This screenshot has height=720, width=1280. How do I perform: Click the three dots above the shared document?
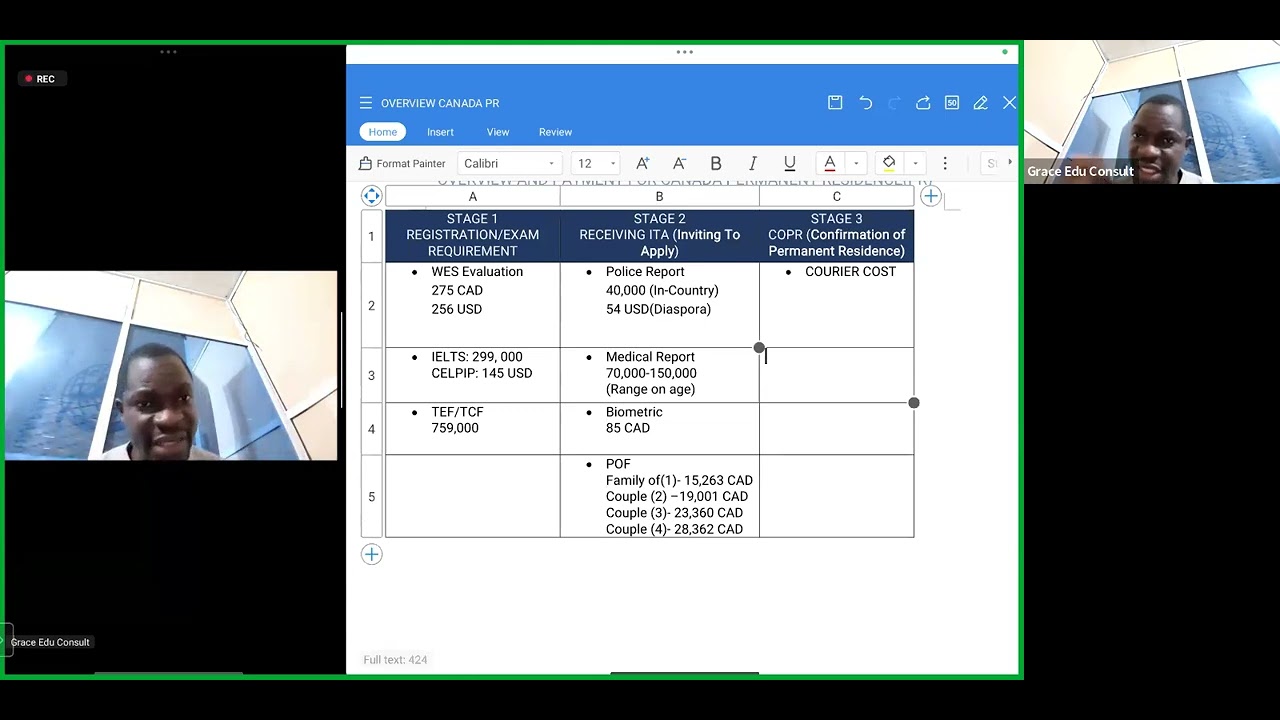click(685, 51)
